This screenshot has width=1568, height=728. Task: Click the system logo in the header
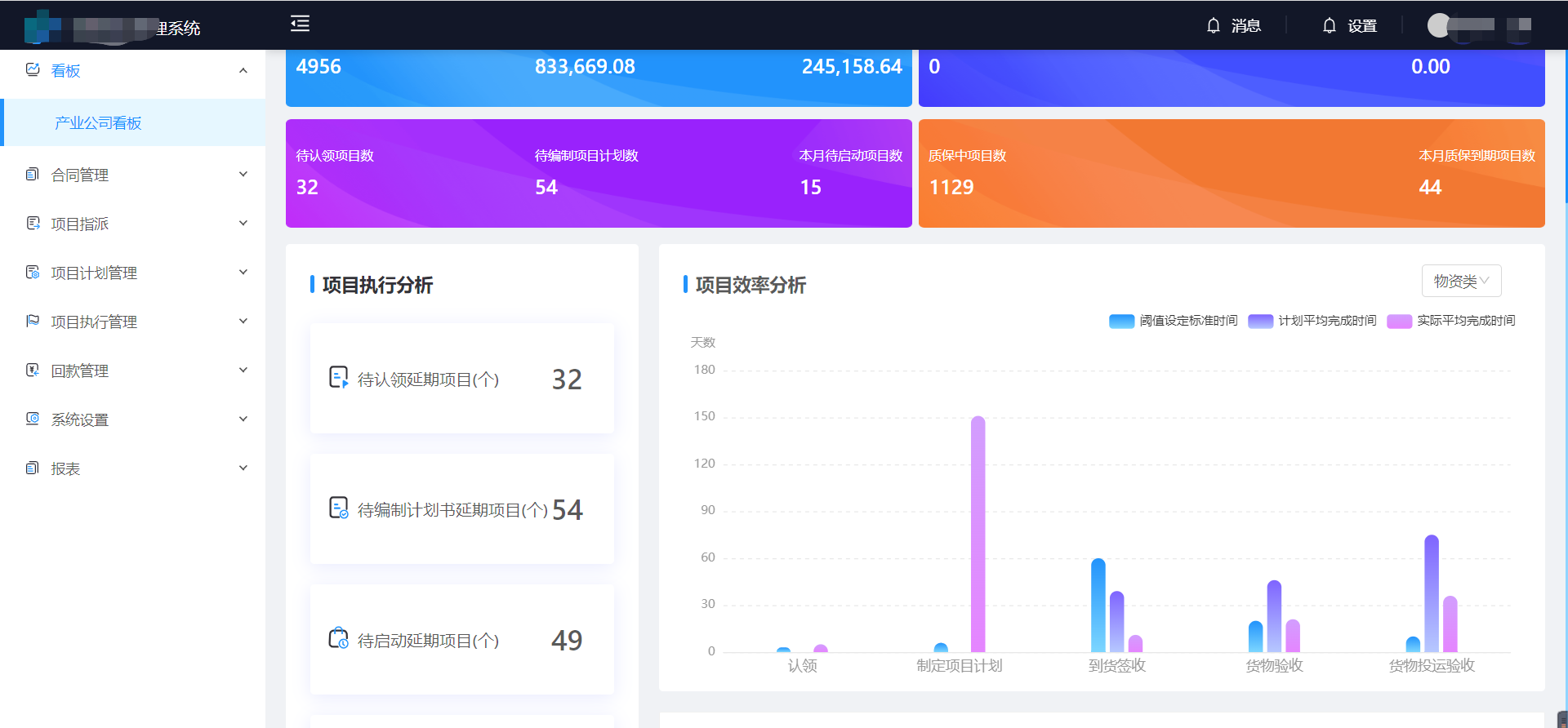point(42,27)
